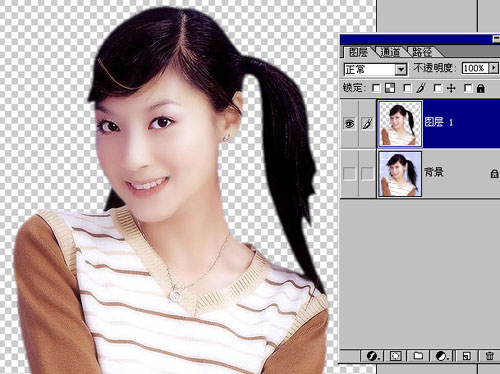Create a new layer

[466, 356]
